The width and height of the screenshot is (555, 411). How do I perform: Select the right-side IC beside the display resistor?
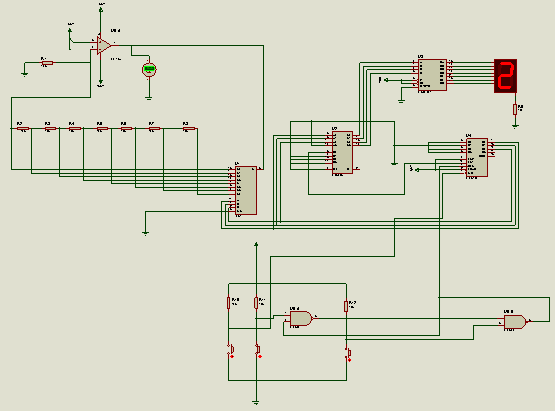[x=477, y=158]
